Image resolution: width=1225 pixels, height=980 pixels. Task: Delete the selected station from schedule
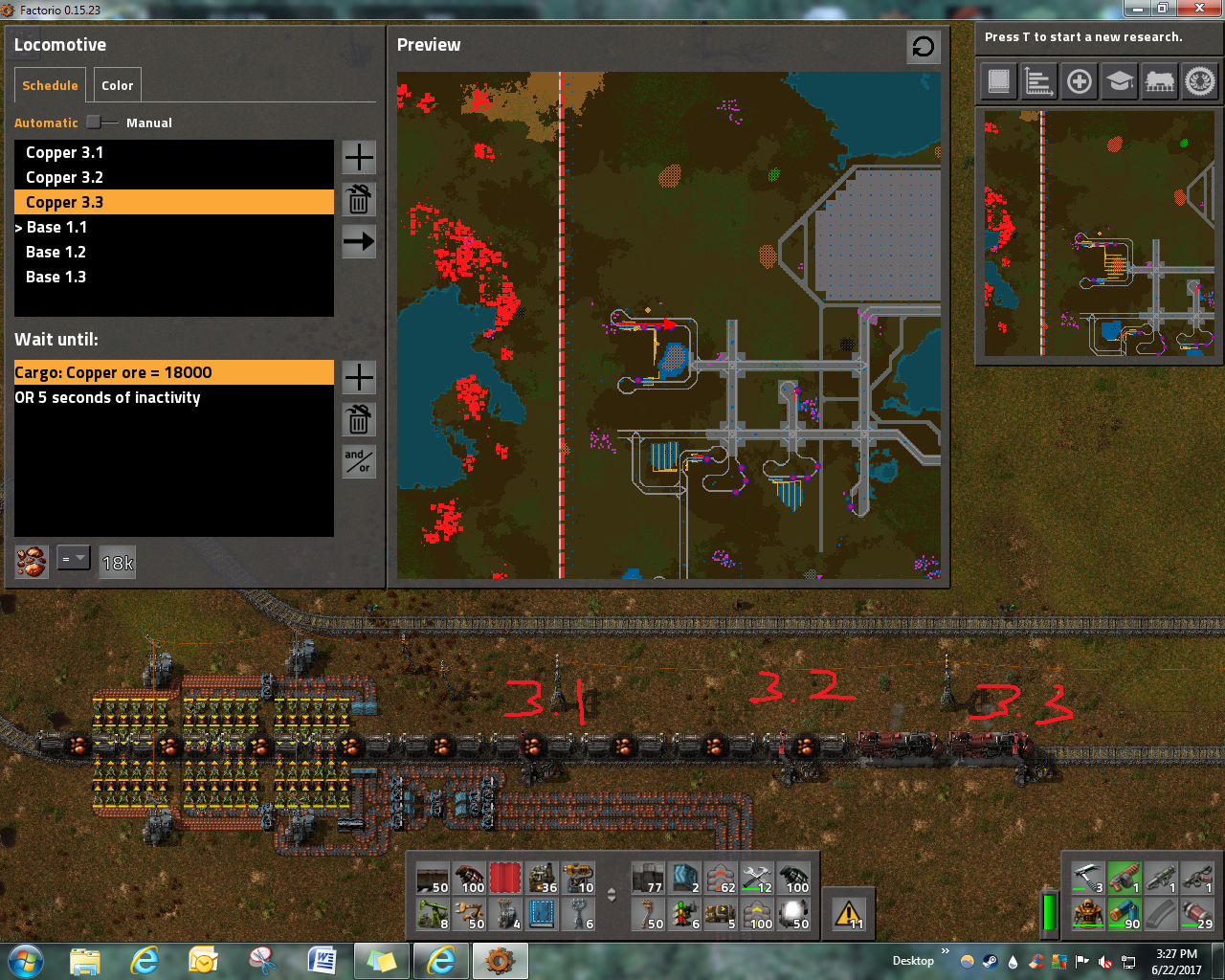[359, 199]
